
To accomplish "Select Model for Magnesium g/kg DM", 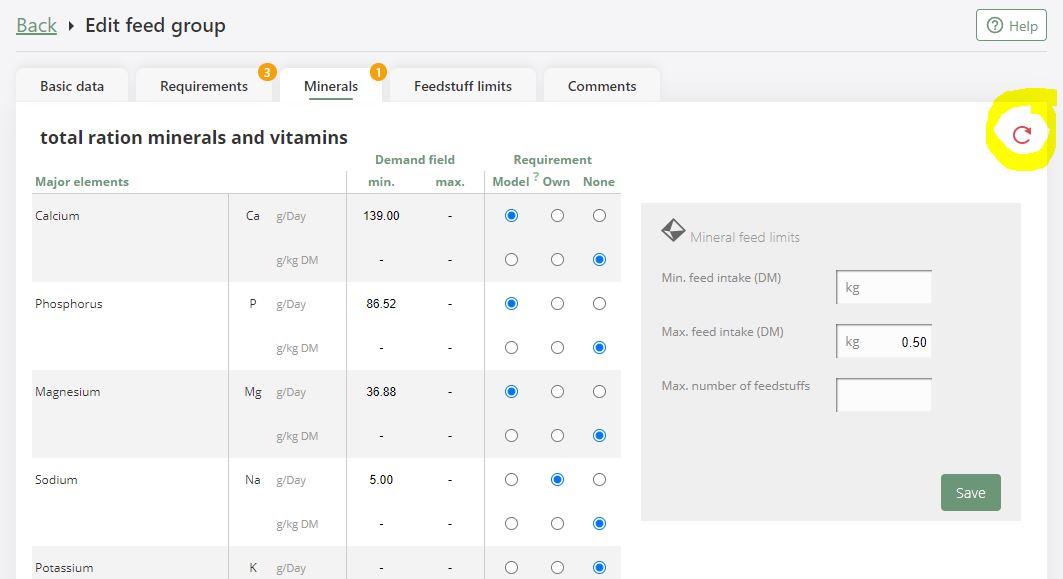I will tap(512, 436).
